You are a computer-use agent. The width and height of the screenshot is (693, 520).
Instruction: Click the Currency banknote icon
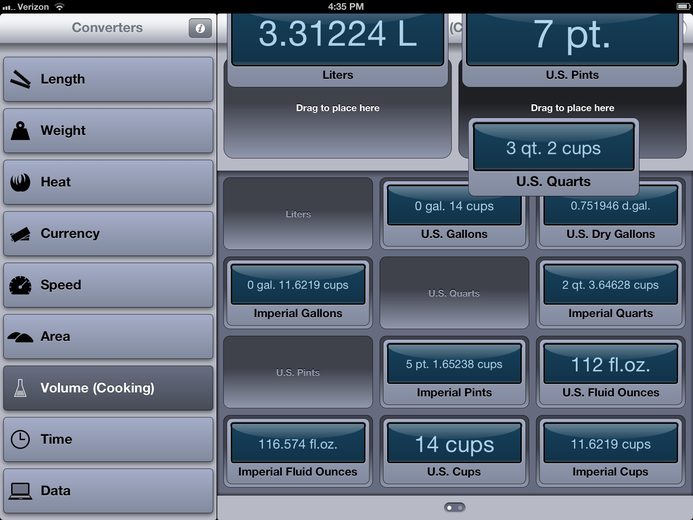pos(20,234)
